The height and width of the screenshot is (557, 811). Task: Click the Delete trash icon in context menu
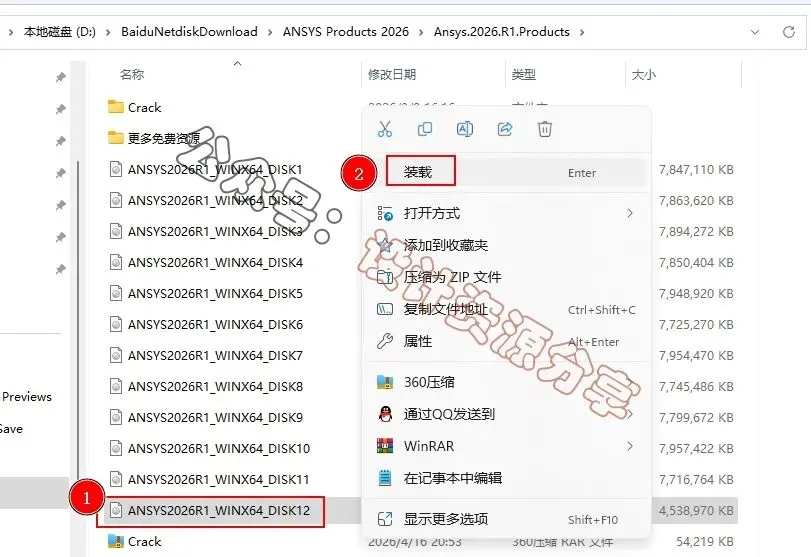[x=545, y=129]
